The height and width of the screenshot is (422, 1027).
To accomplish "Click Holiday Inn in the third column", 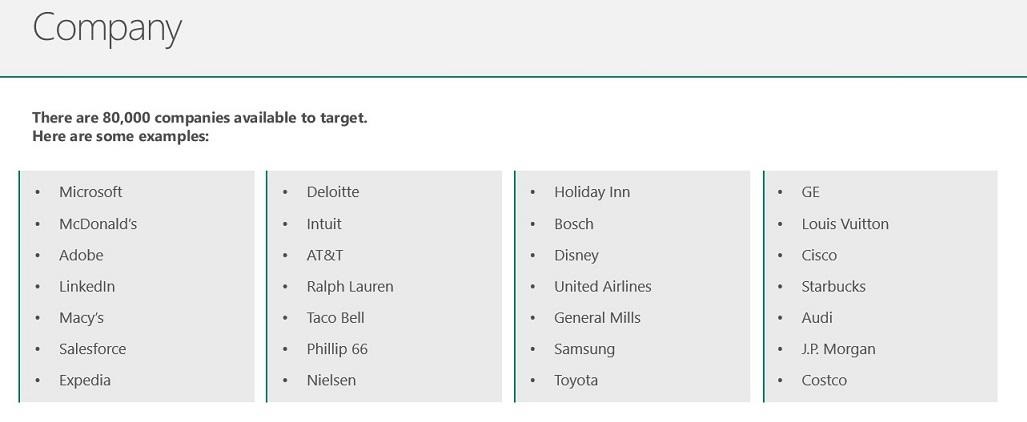I will tap(591, 192).
